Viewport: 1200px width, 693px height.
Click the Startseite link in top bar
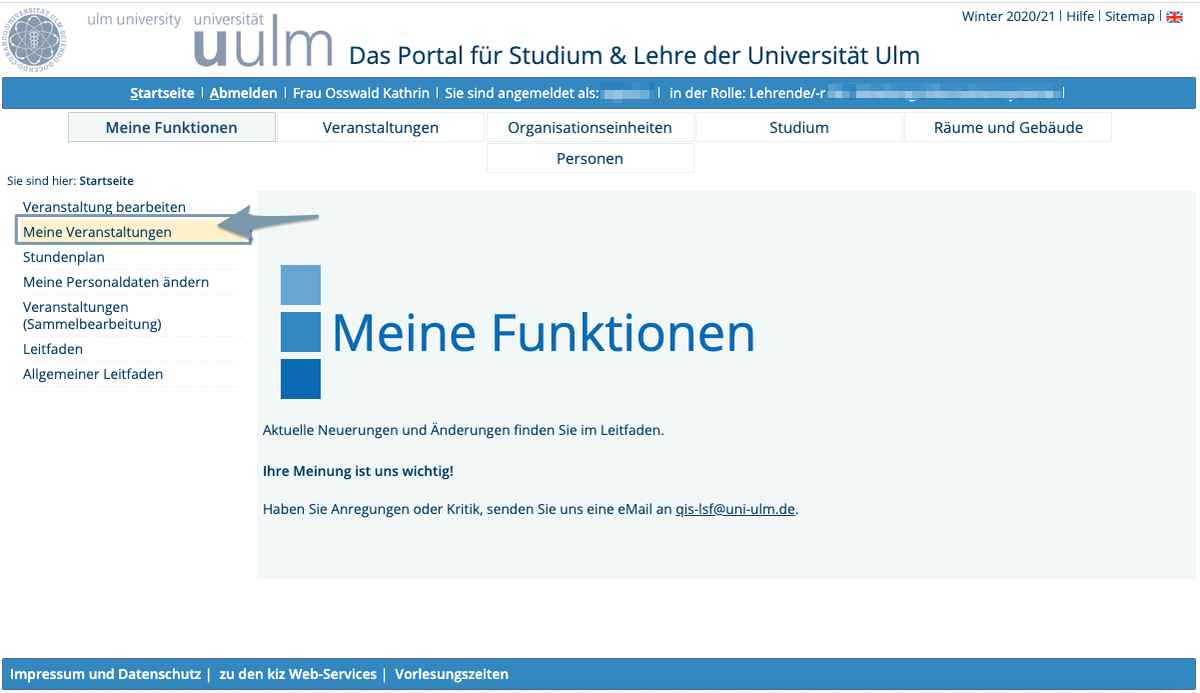[162, 93]
